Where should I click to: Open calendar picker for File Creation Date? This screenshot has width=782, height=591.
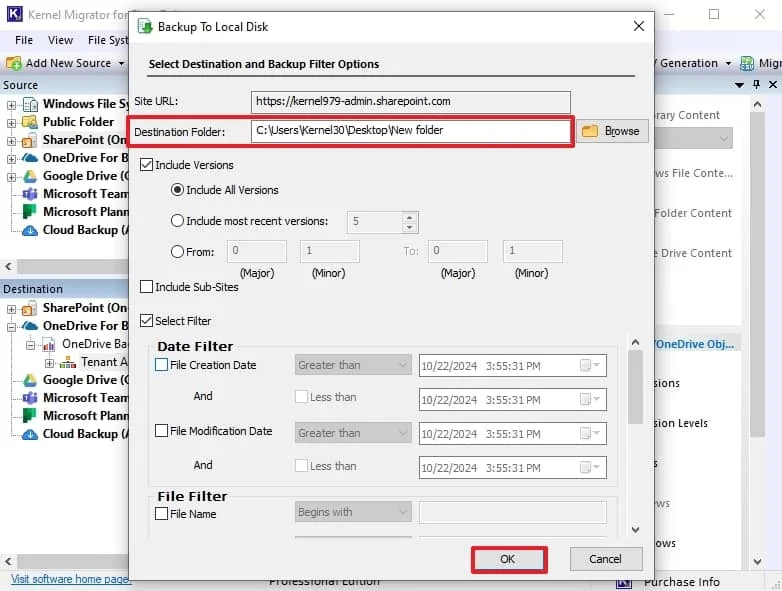pyautogui.click(x=590, y=366)
